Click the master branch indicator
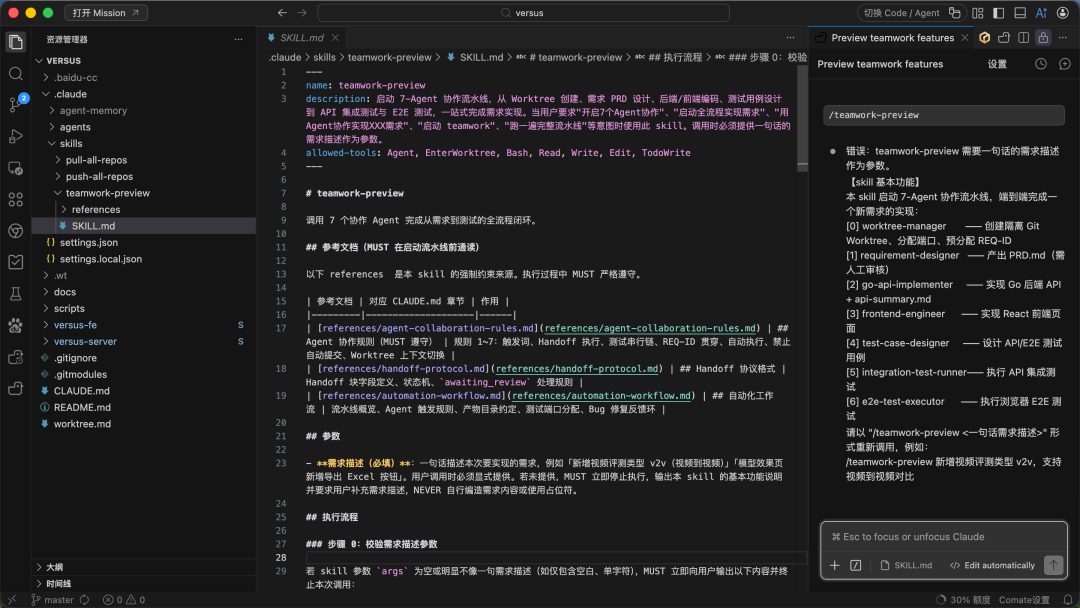This screenshot has height=608, width=1080. click(52, 600)
